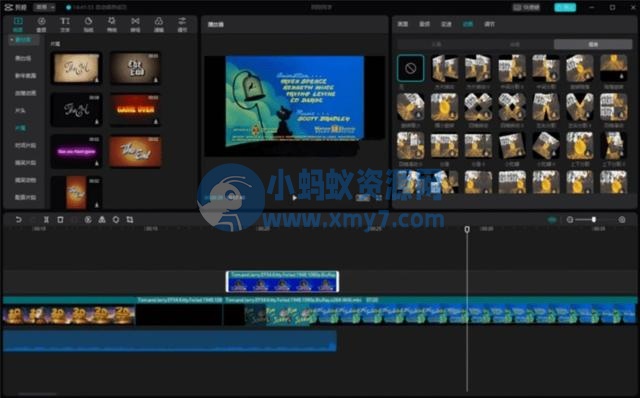640x398 pixels.
Task: Switch to the Speed tab in the right properties panel
Action: [446, 24]
